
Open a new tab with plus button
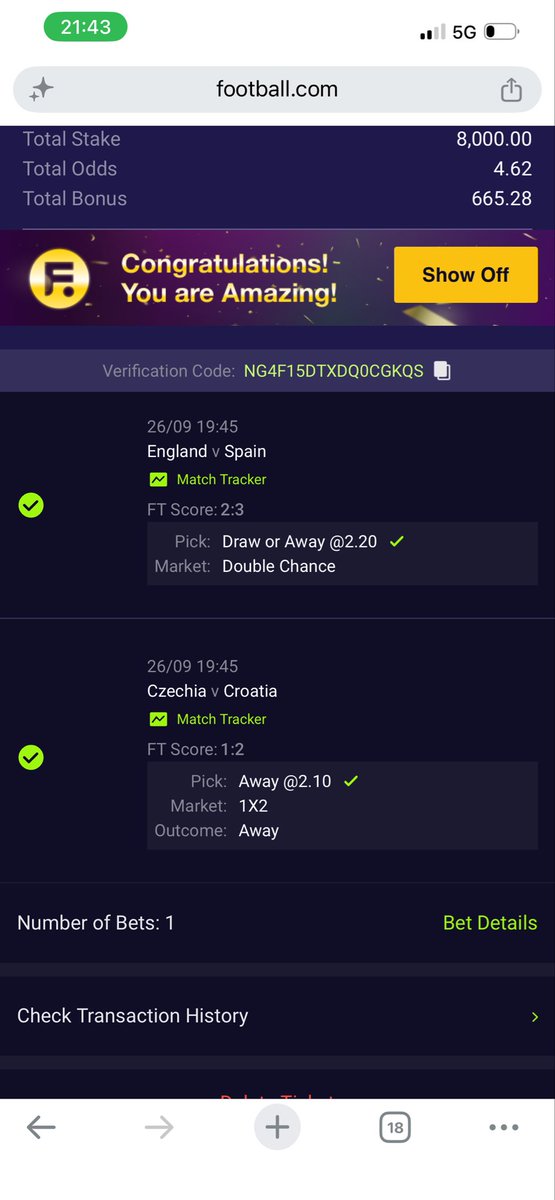tap(277, 1128)
